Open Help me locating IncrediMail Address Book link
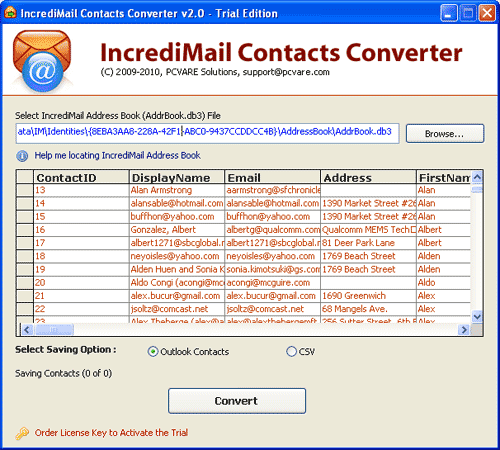The image size is (500, 450). click(x=118, y=155)
